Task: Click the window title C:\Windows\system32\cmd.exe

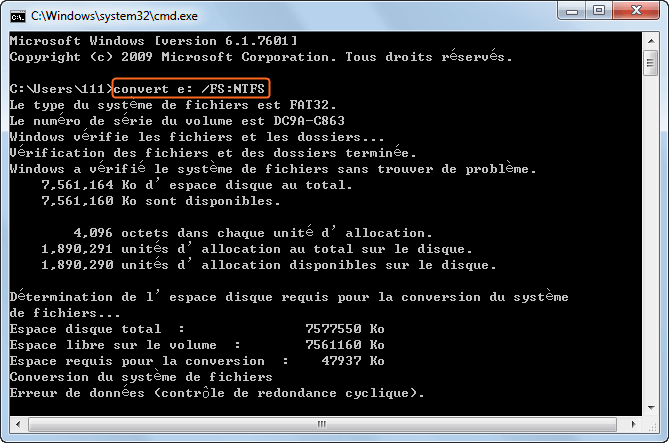Action: point(114,16)
